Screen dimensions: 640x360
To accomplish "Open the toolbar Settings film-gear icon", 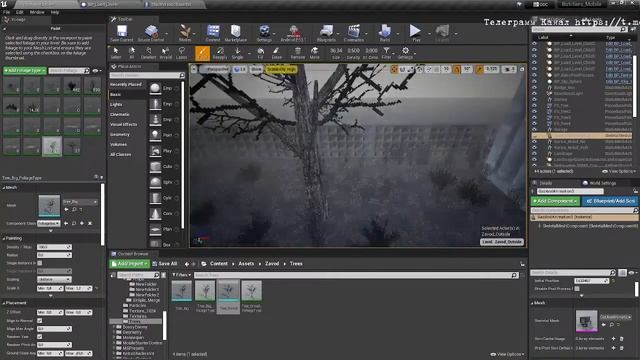I will click(264, 33).
